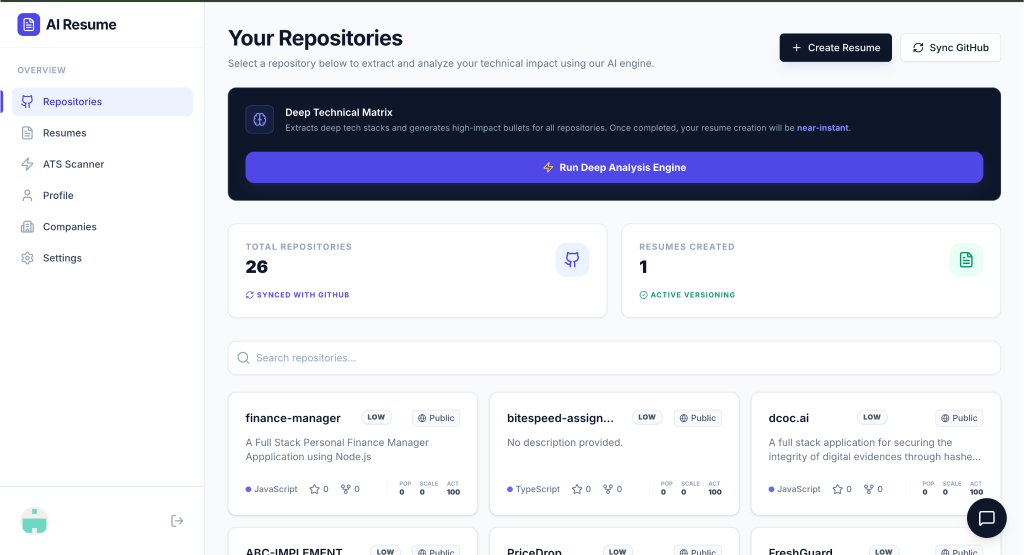Click the AI Resume logo icon

click(x=29, y=25)
